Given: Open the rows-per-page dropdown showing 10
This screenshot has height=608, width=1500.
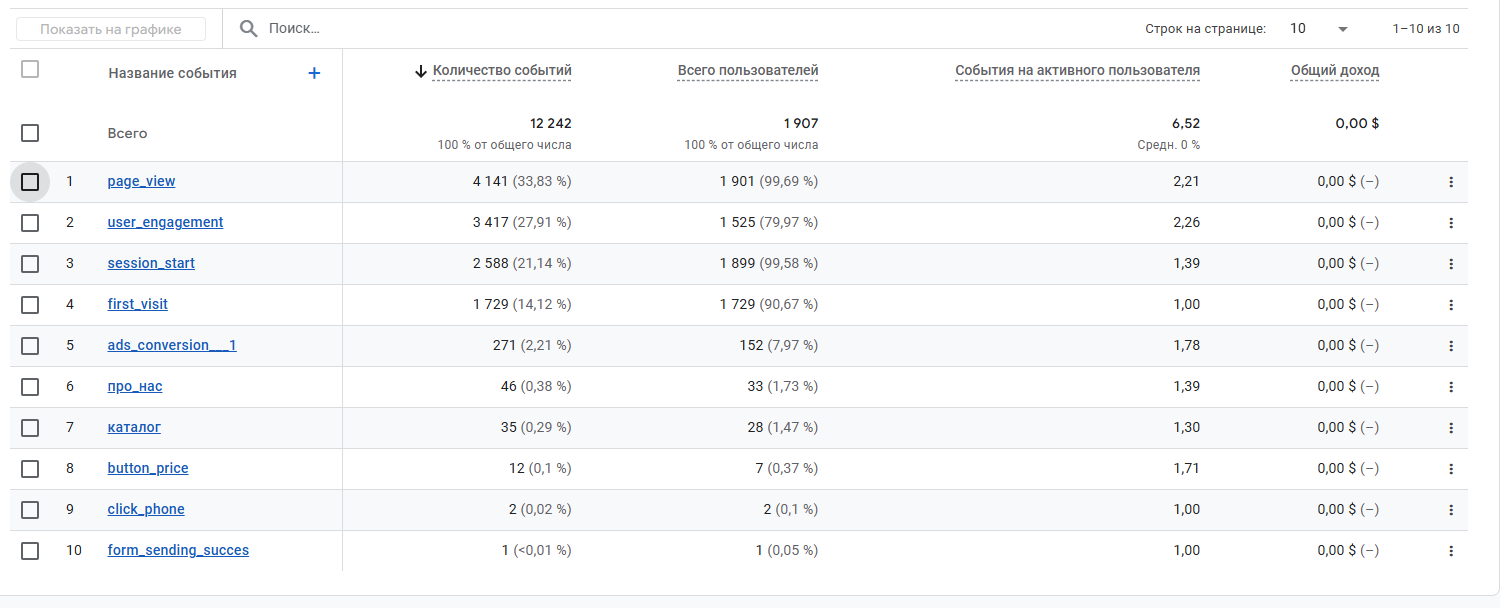Looking at the screenshot, I should pos(1319,29).
